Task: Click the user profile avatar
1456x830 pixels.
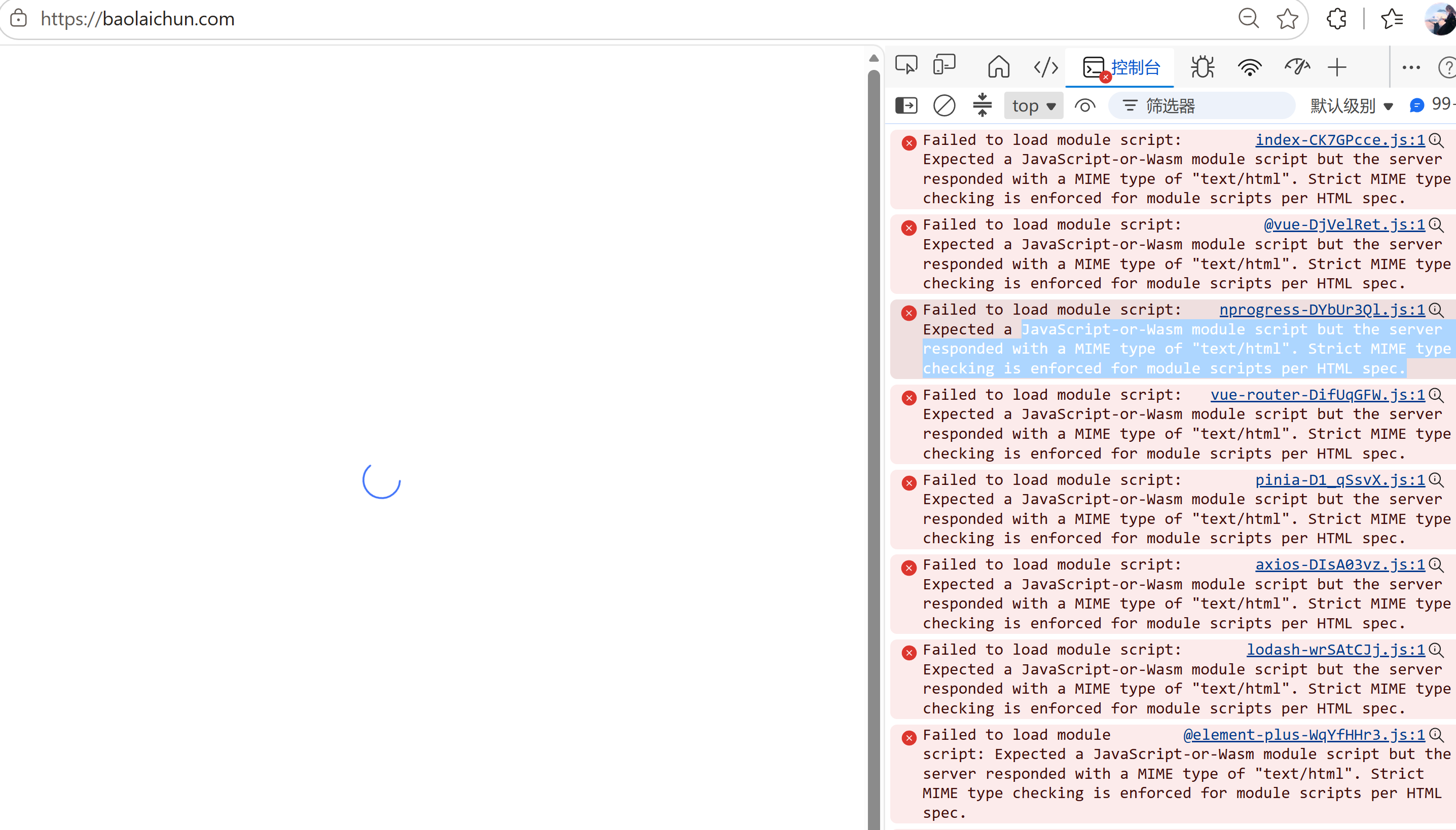Action: click(1441, 19)
